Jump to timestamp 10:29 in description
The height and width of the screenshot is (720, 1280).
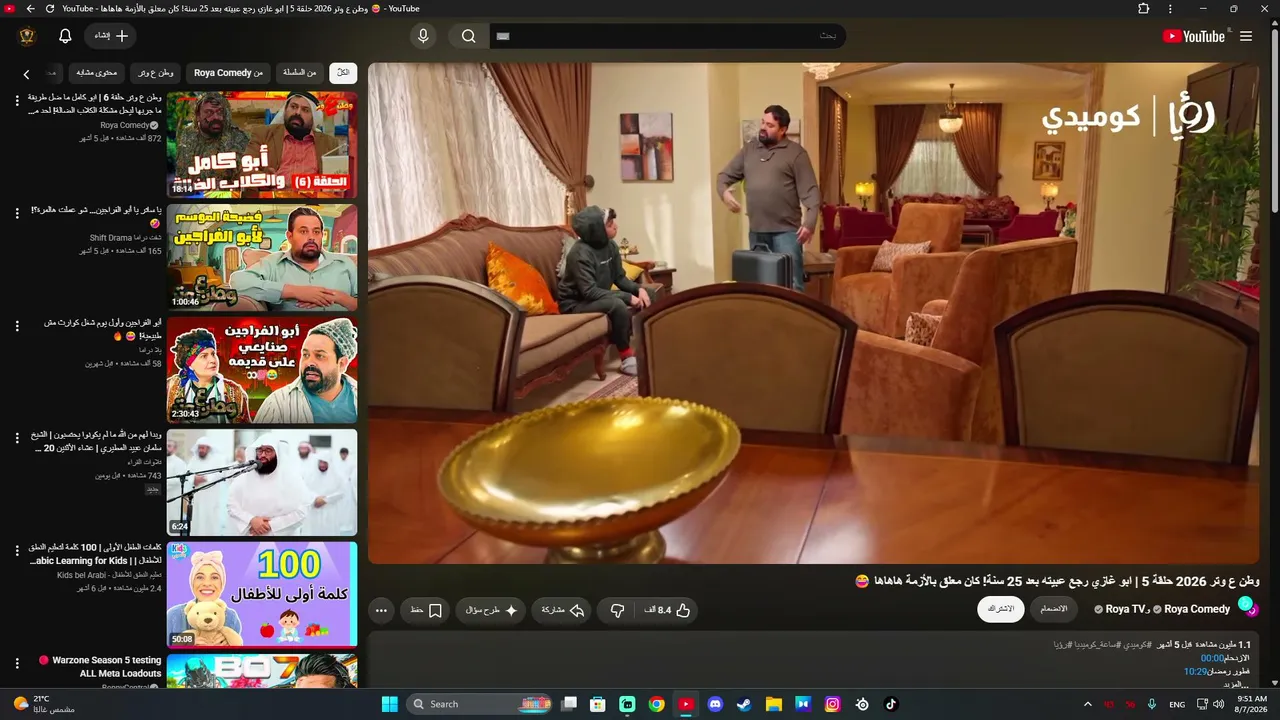pyautogui.click(x=1195, y=671)
